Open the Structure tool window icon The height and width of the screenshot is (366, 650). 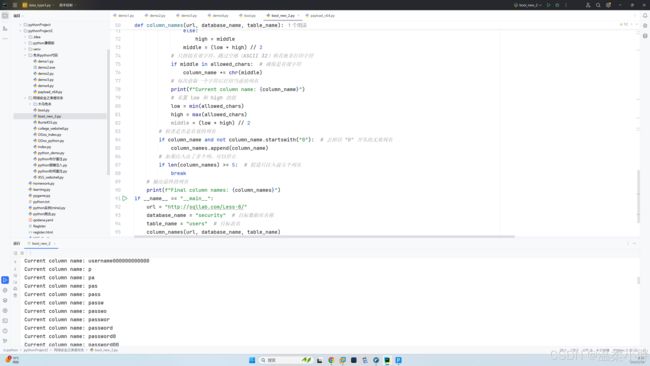[x=5, y=28]
